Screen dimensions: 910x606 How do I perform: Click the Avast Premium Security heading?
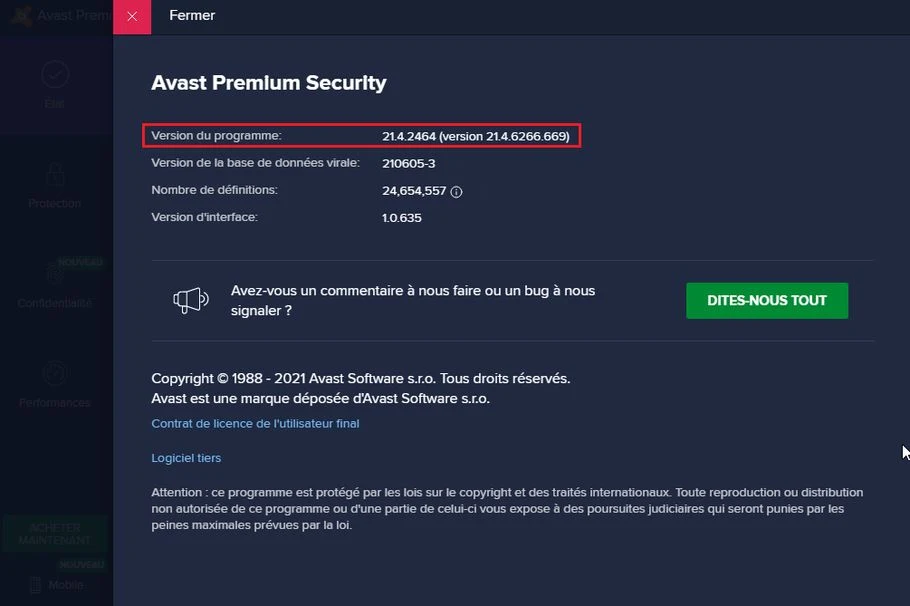pyautogui.click(x=268, y=83)
